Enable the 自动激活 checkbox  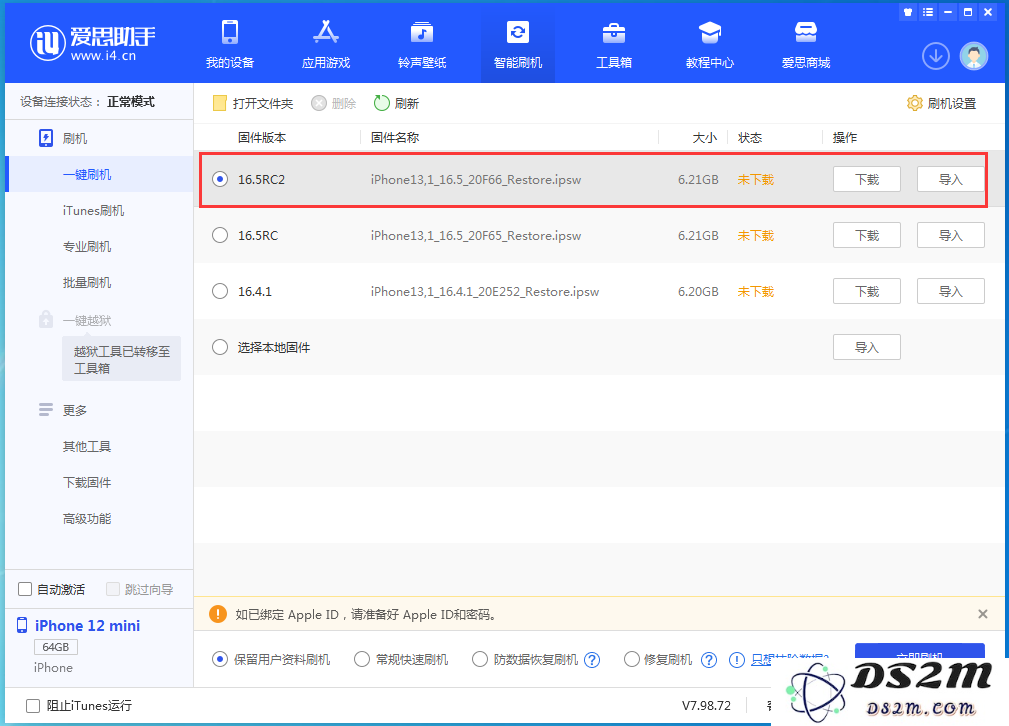(25, 589)
